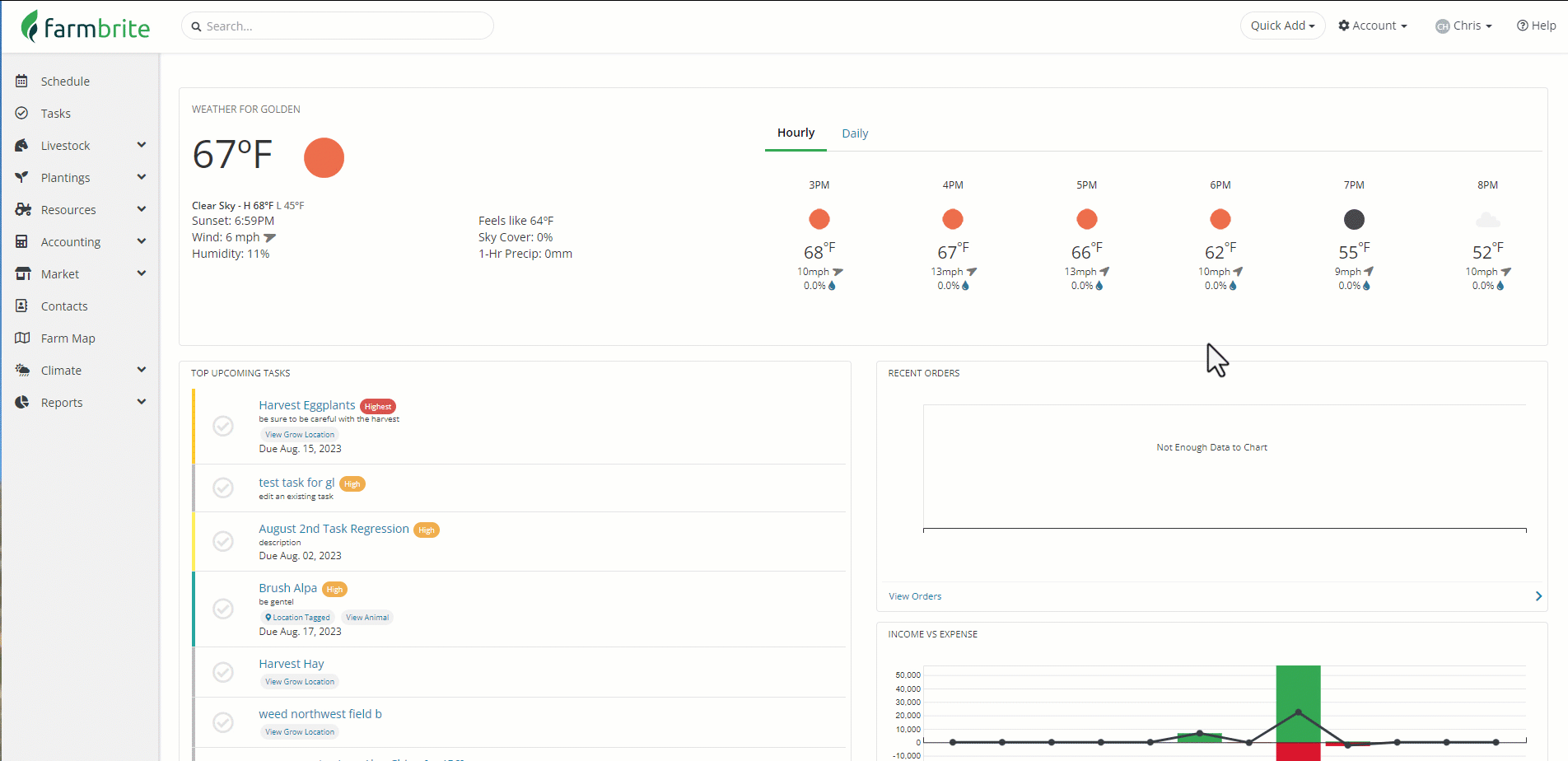1568x761 pixels.
Task: Click the View Orders link
Action: pyautogui.click(x=914, y=595)
